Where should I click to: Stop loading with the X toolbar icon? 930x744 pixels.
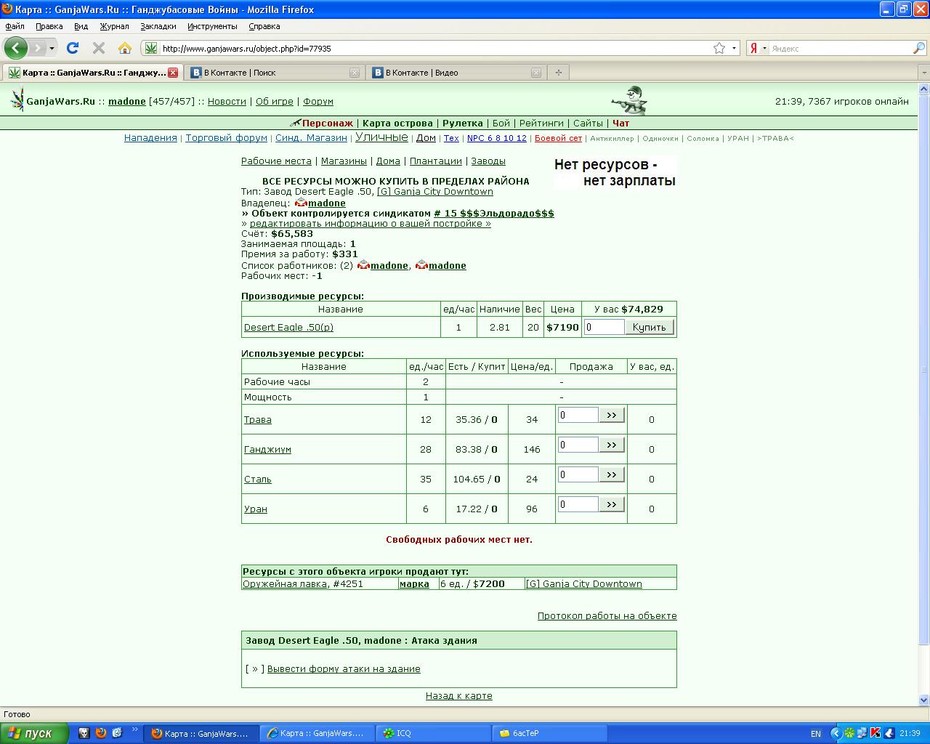[98, 48]
